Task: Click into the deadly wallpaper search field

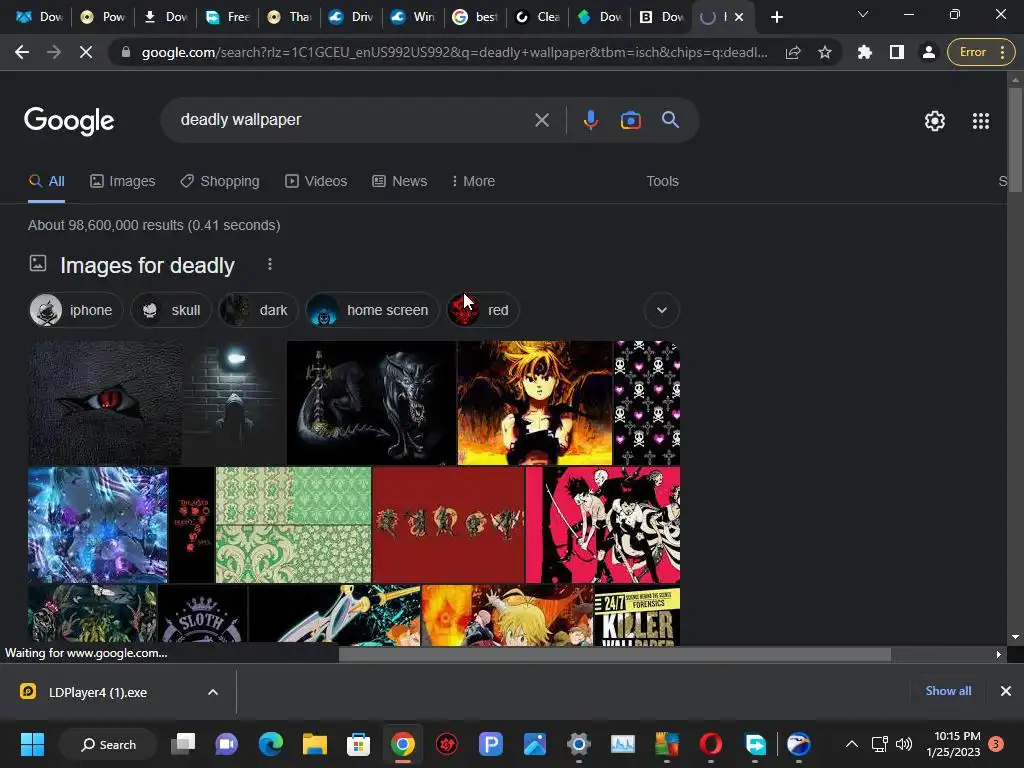Action: pyautogui.click(x=353, y=120)
